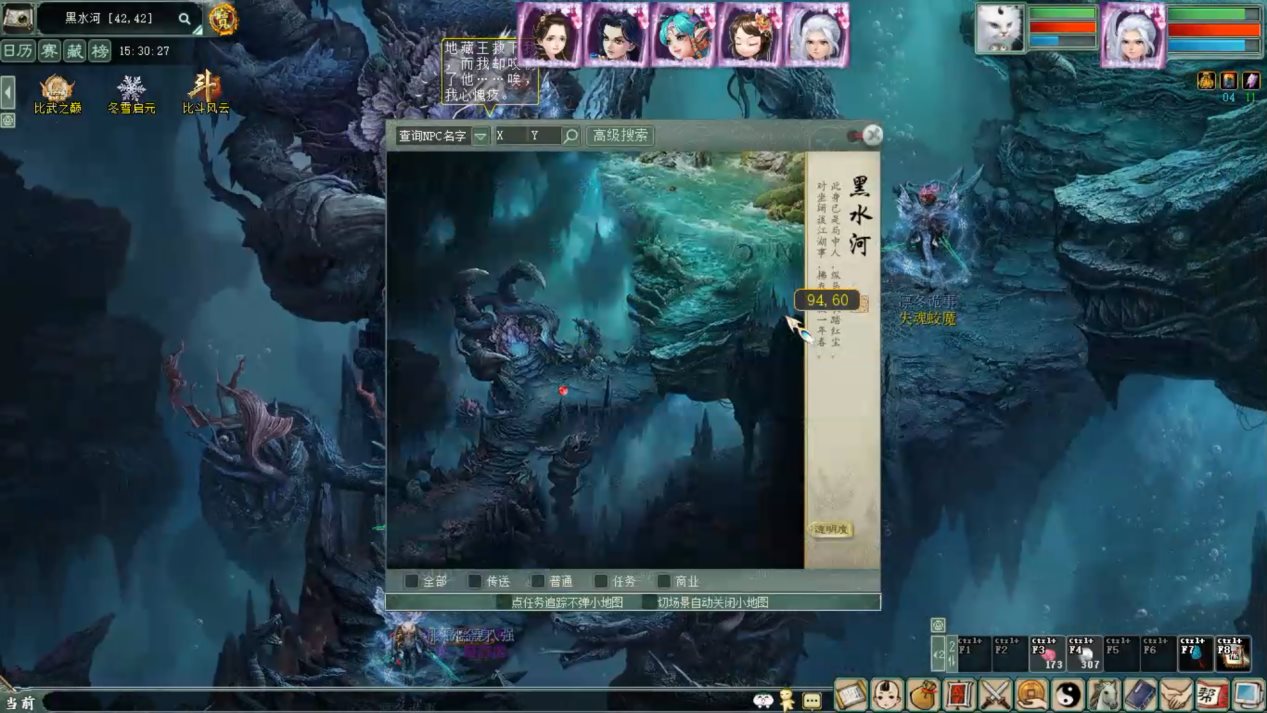The image size is (1267, 713).
Task: Click the 冬雪启元 snowflake event icon
Action: 131,94
